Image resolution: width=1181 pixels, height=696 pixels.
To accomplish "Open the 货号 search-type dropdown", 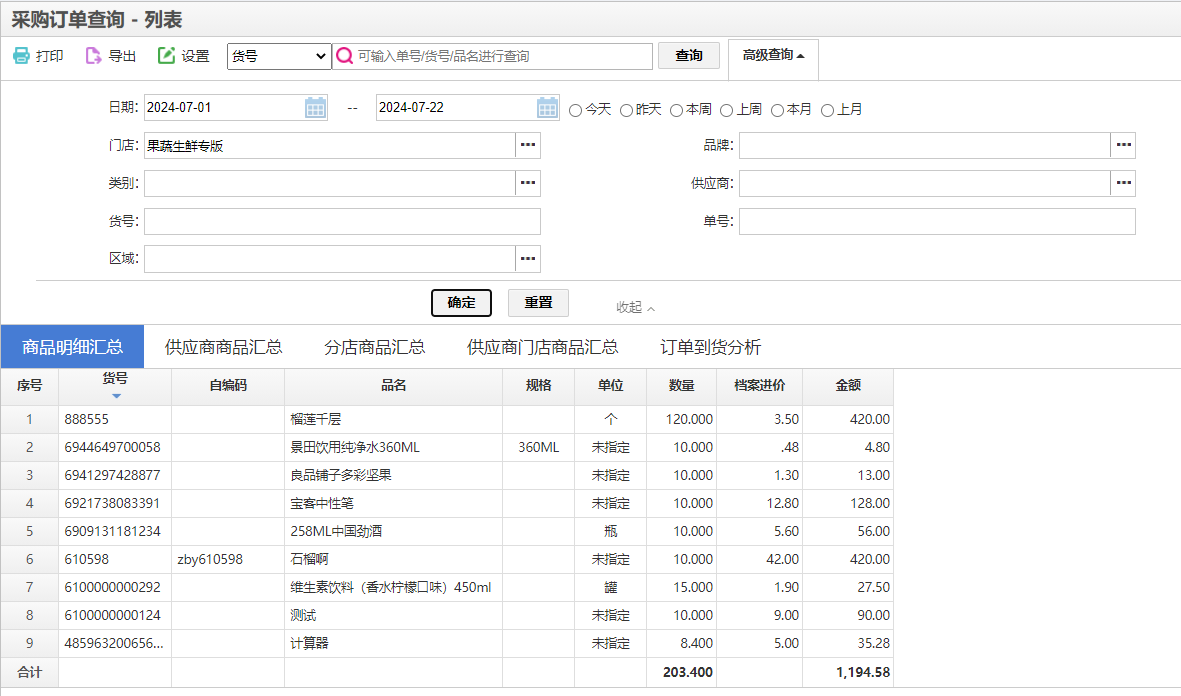I will pyautogui.click(x=279, y=56).
